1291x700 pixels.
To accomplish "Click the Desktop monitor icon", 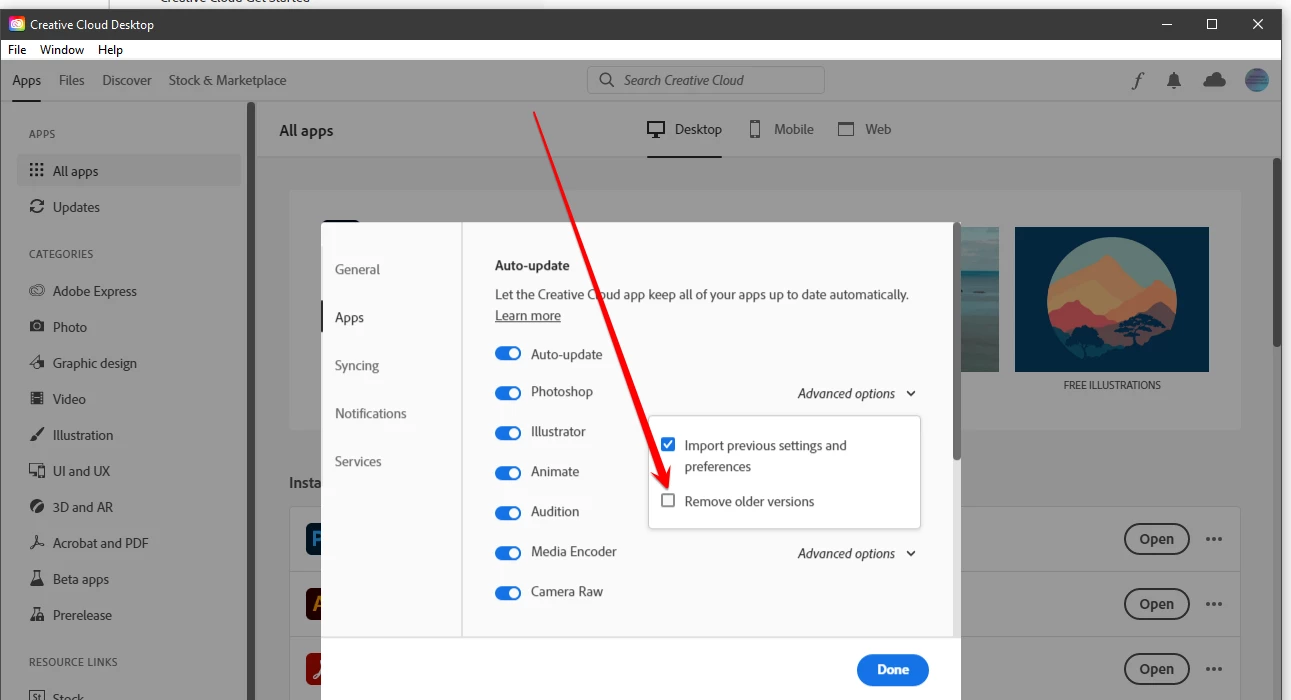I will click(x=656, y=129).
